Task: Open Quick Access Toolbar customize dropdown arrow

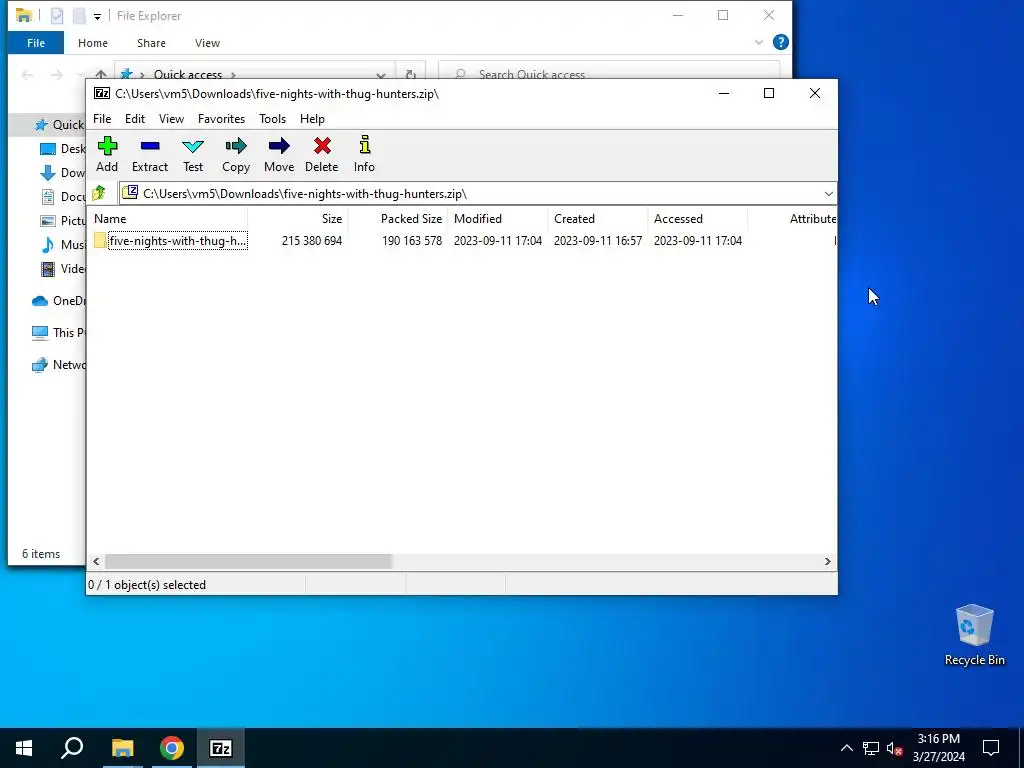Action: tap(97, 16)
